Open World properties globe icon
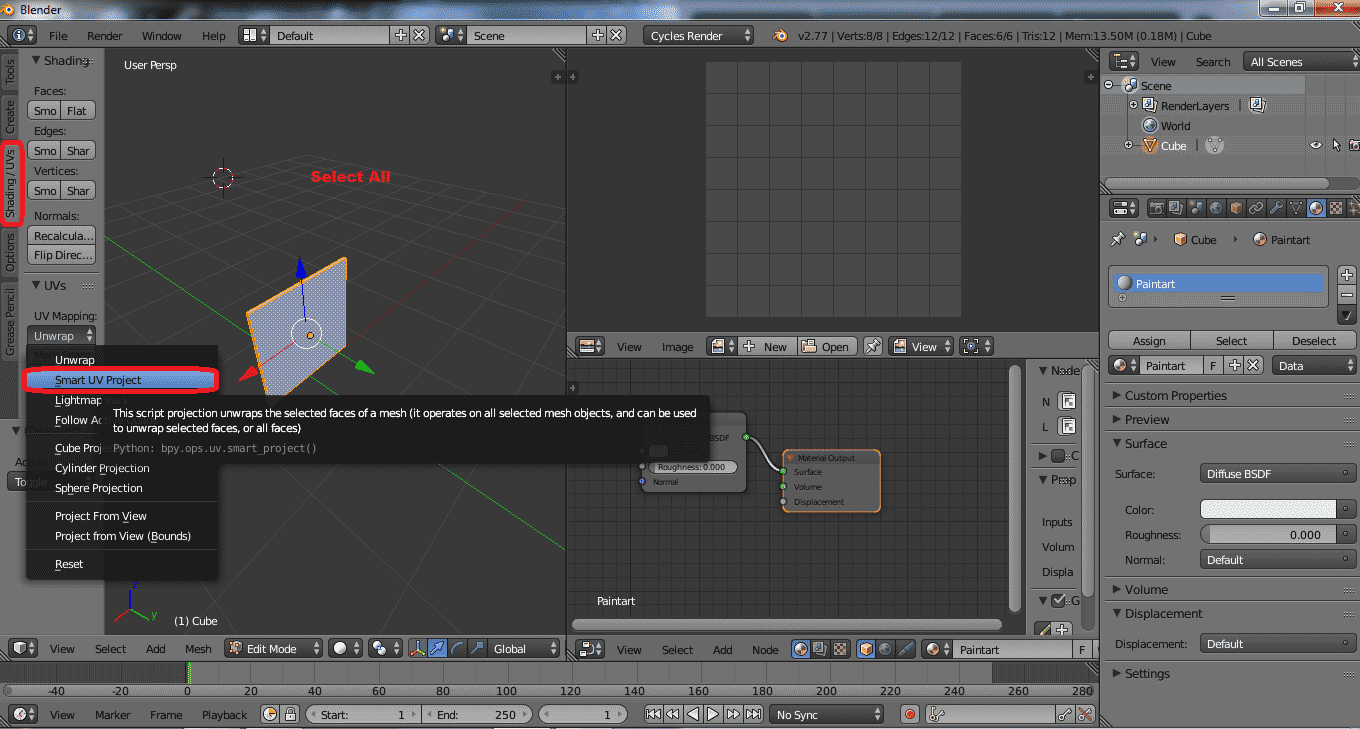1360x729 pixels. (1216, 208)
